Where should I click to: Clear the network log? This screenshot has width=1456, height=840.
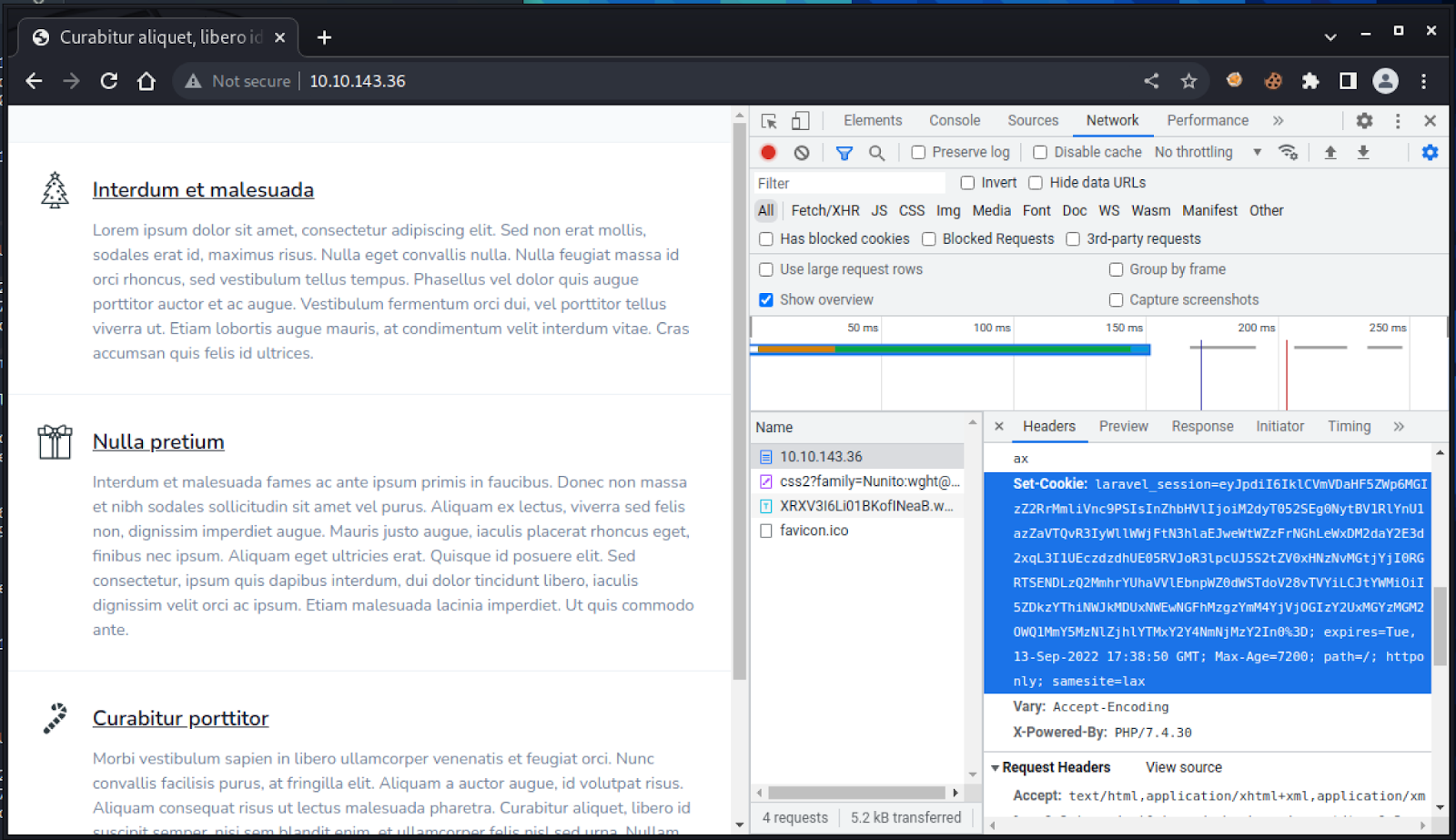(801, 153)
